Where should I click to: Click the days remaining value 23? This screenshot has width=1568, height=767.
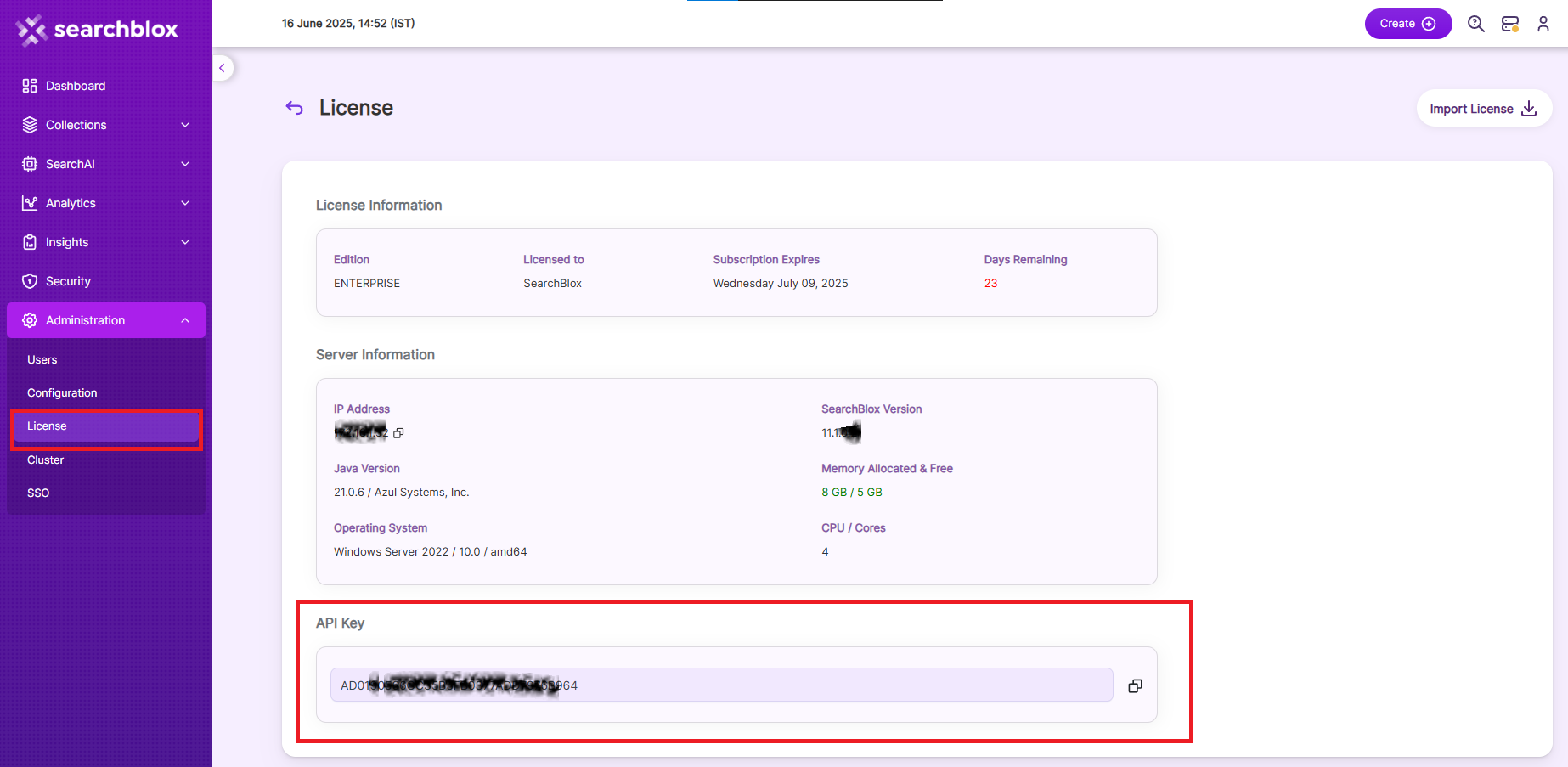[x=990, y=284]
